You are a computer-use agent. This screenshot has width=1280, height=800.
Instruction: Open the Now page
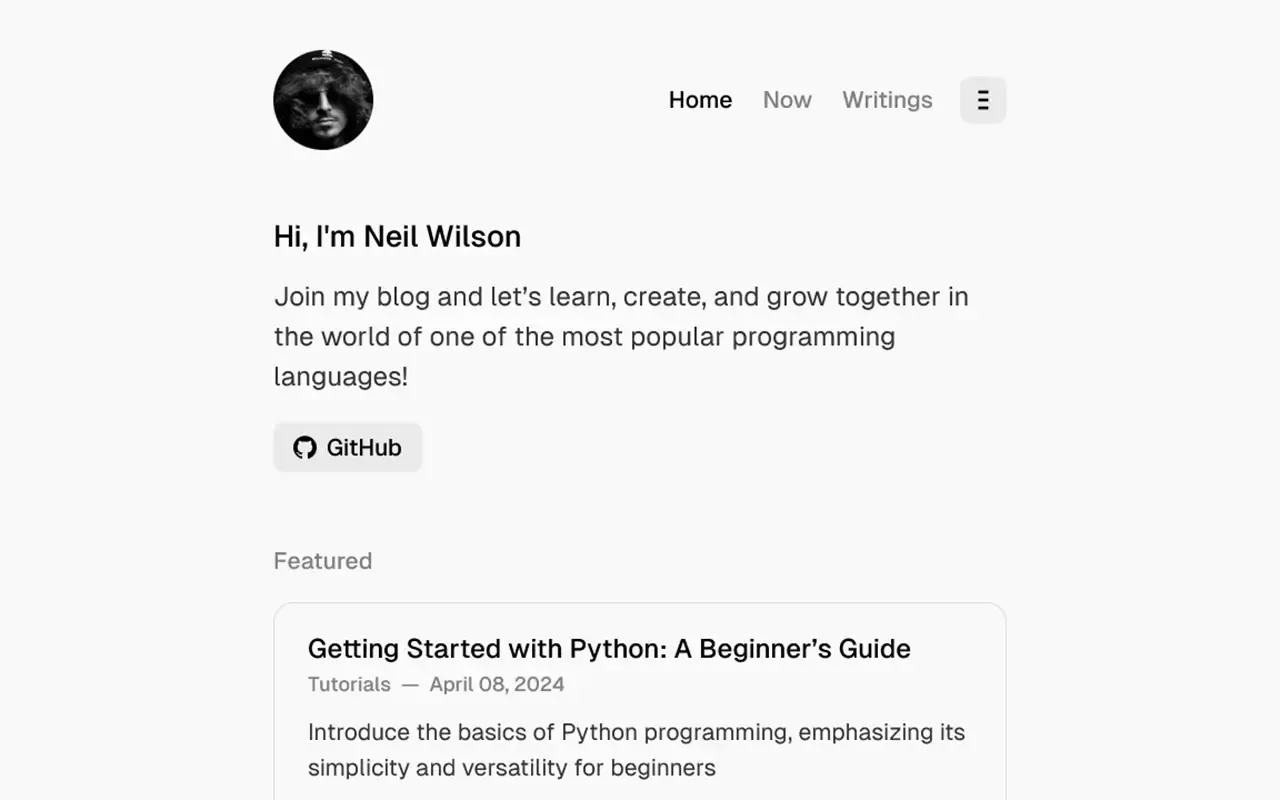[x=787, y=100]
